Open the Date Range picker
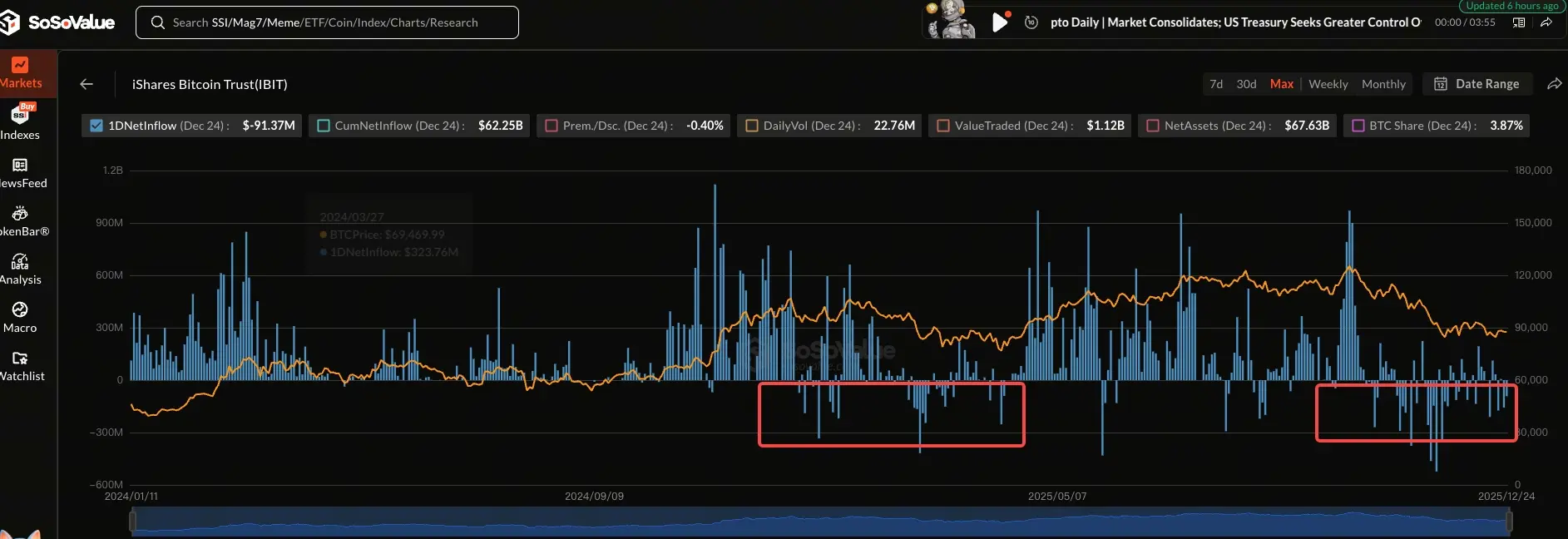 click(x=1476, y=84)
